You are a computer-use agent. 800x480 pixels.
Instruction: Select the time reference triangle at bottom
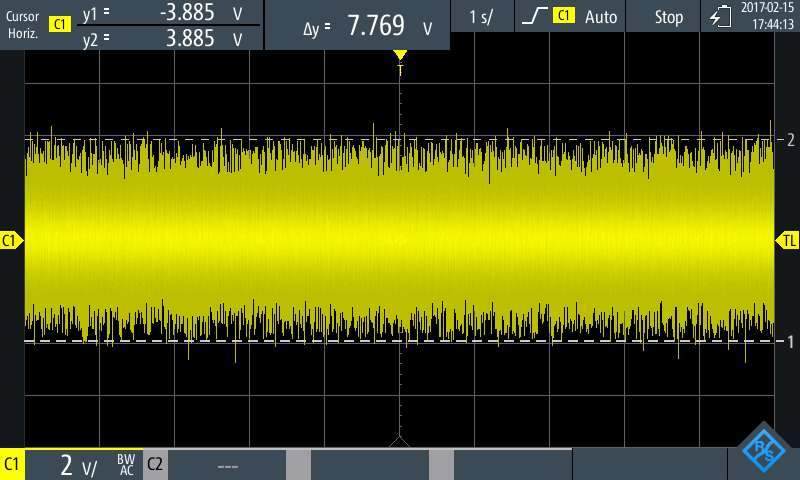pyautogui.click(x=399, y=442)
